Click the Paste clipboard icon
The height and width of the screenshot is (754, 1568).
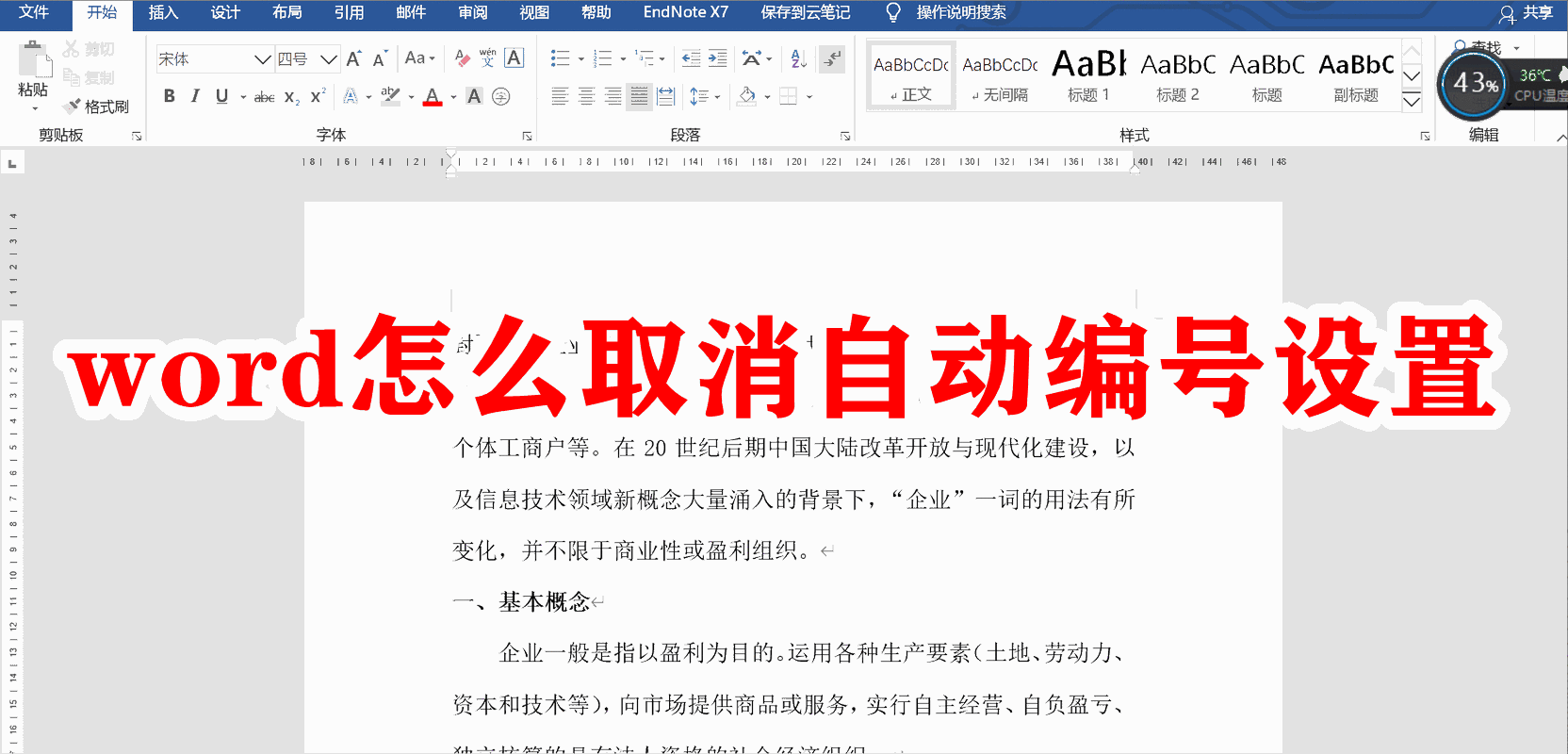[x=34, y=59]
